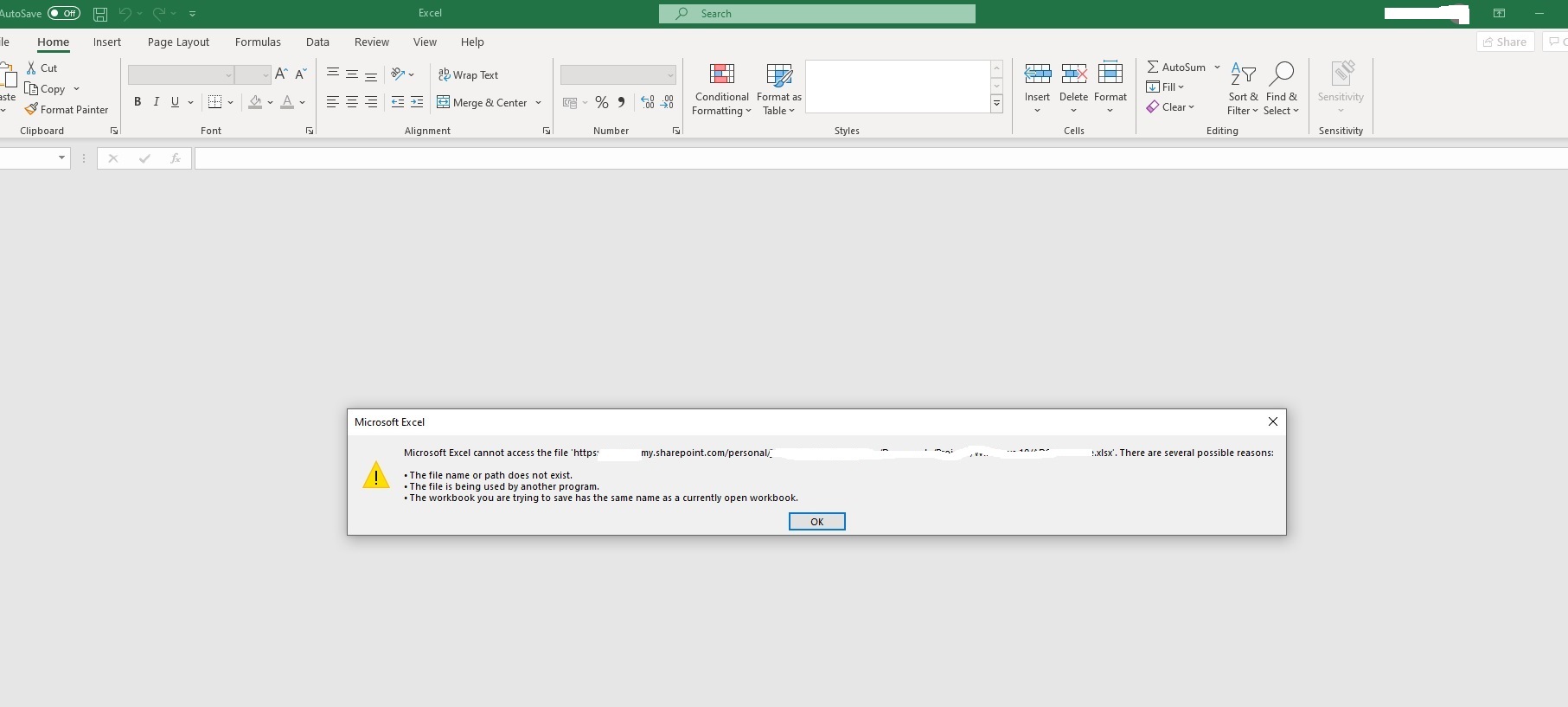
Task: Click the Cut scissors icon
Action: coord(31,67)
